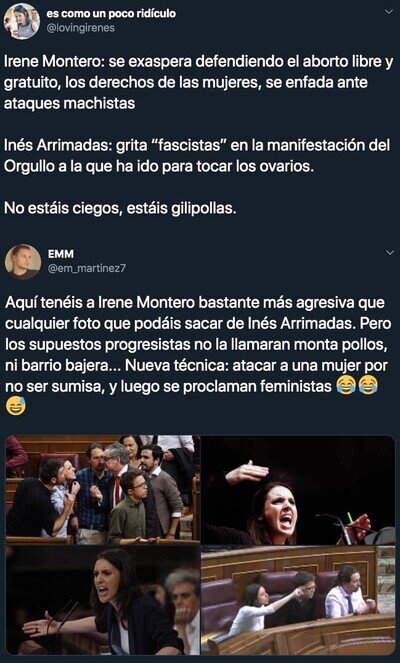Open the @lovingirenes profile avatar
The image size is (400, 663).
(x=22, y=21)
